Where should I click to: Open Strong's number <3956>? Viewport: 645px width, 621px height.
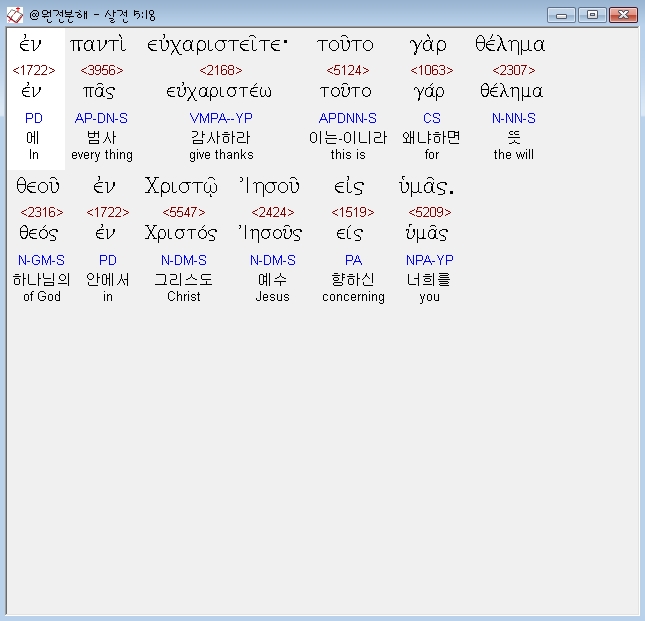point(102,70)
